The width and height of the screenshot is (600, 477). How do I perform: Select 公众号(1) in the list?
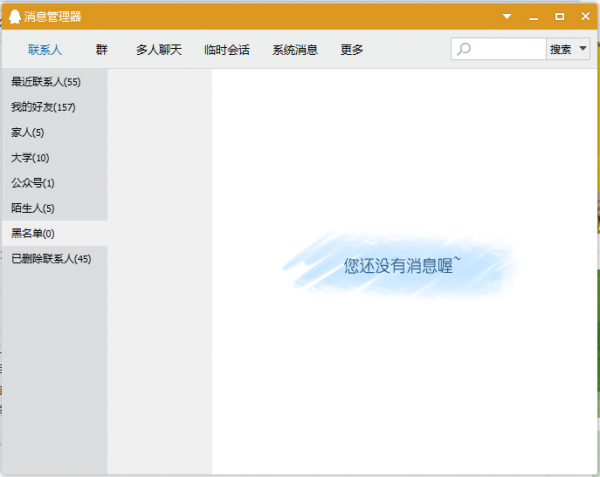(x=33, y=183)
